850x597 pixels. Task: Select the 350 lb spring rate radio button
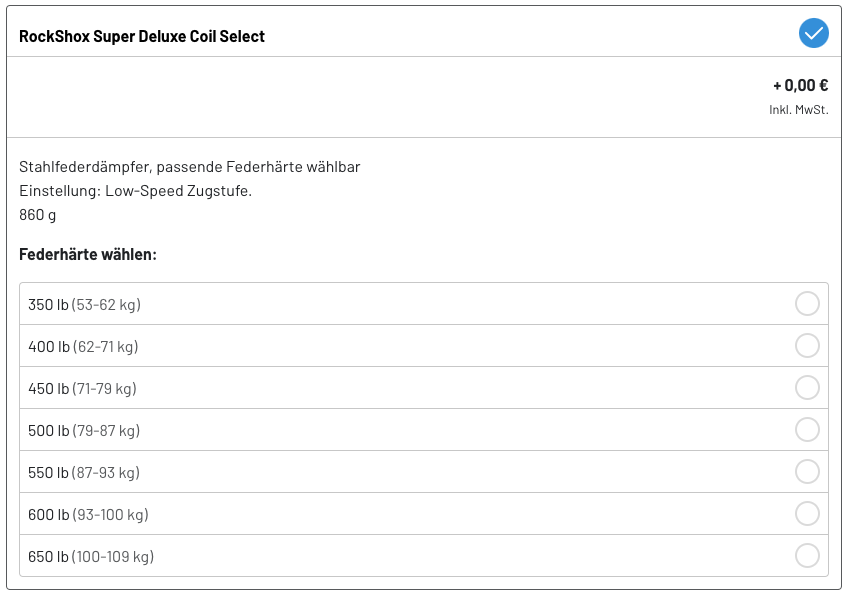pos(807,304)
